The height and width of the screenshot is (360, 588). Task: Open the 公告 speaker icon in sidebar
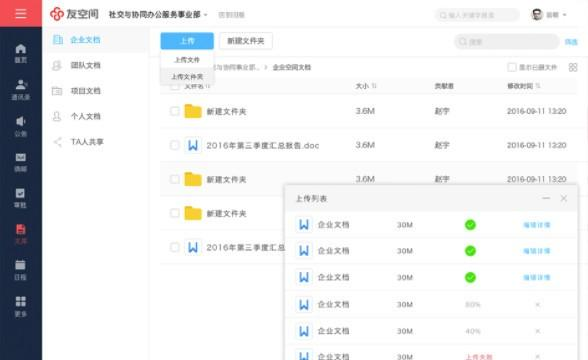(21, 121)
